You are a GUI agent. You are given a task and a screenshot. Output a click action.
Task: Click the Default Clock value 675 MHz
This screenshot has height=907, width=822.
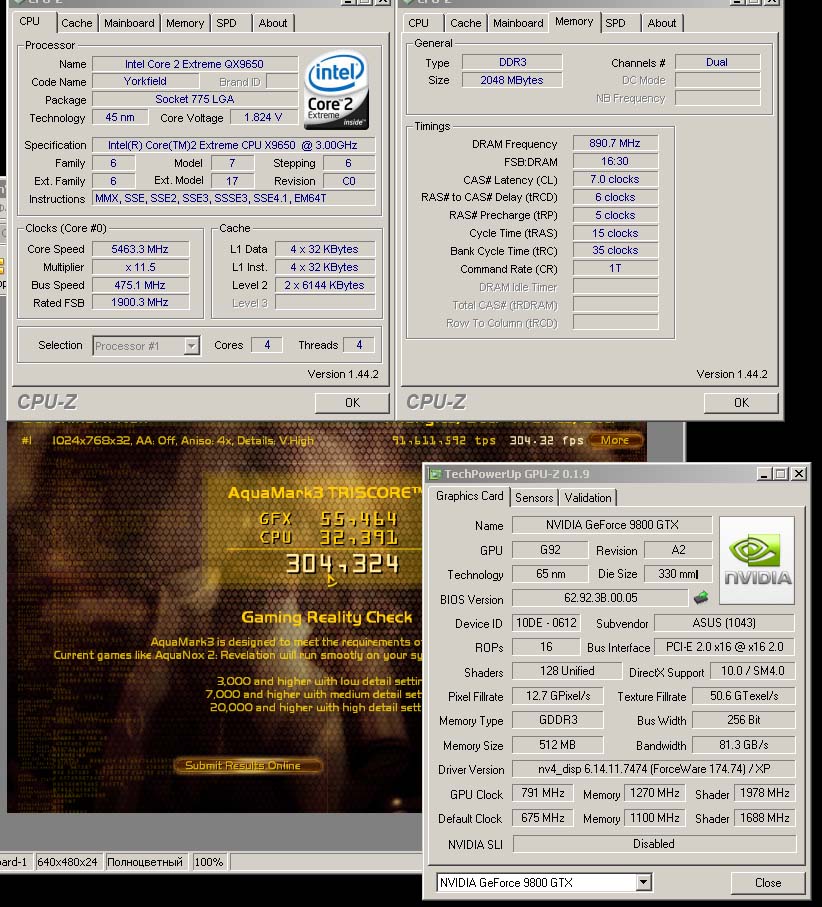coord(543,818)
